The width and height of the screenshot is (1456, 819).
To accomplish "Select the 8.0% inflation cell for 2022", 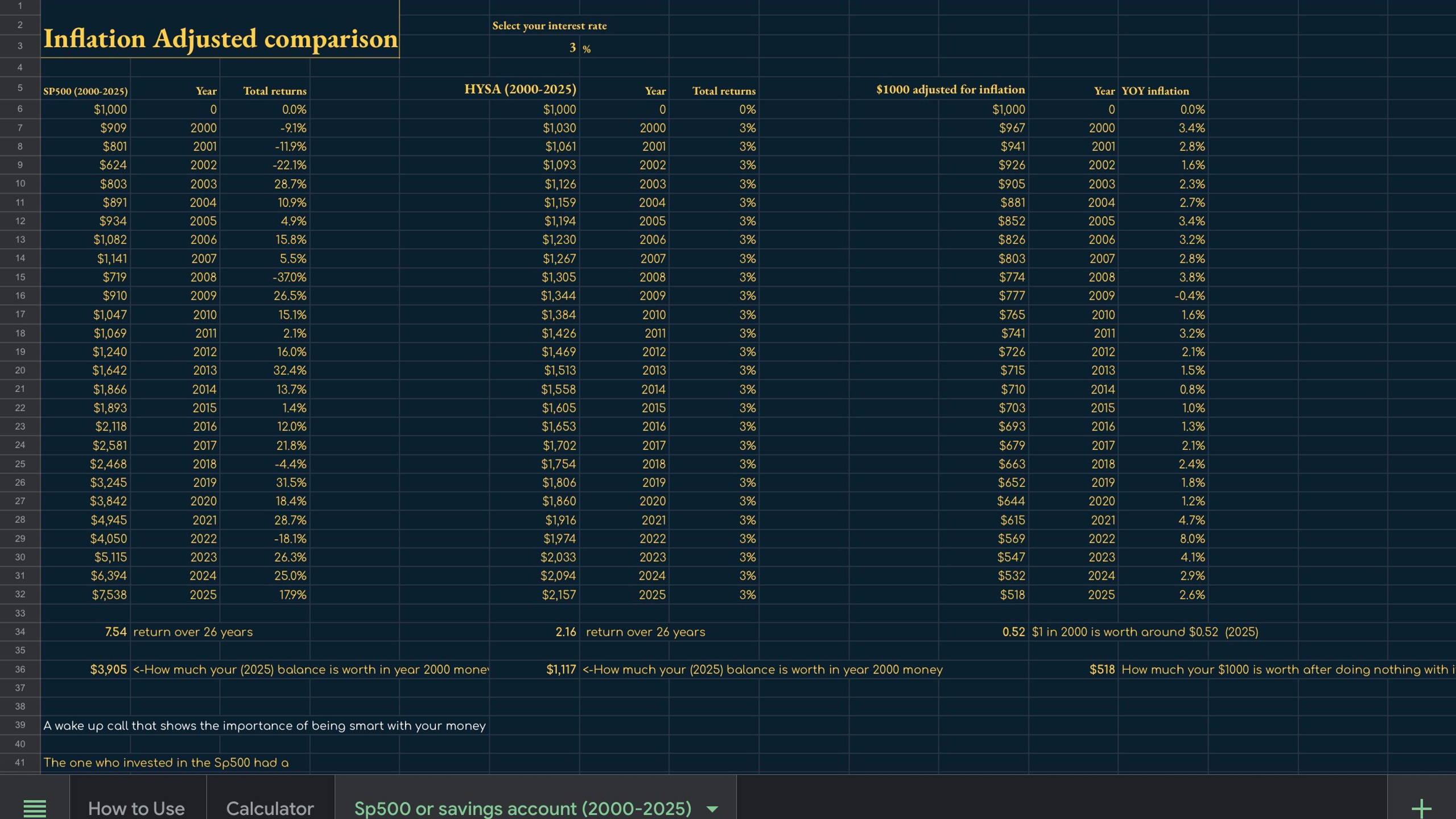I will [1162, 539].
